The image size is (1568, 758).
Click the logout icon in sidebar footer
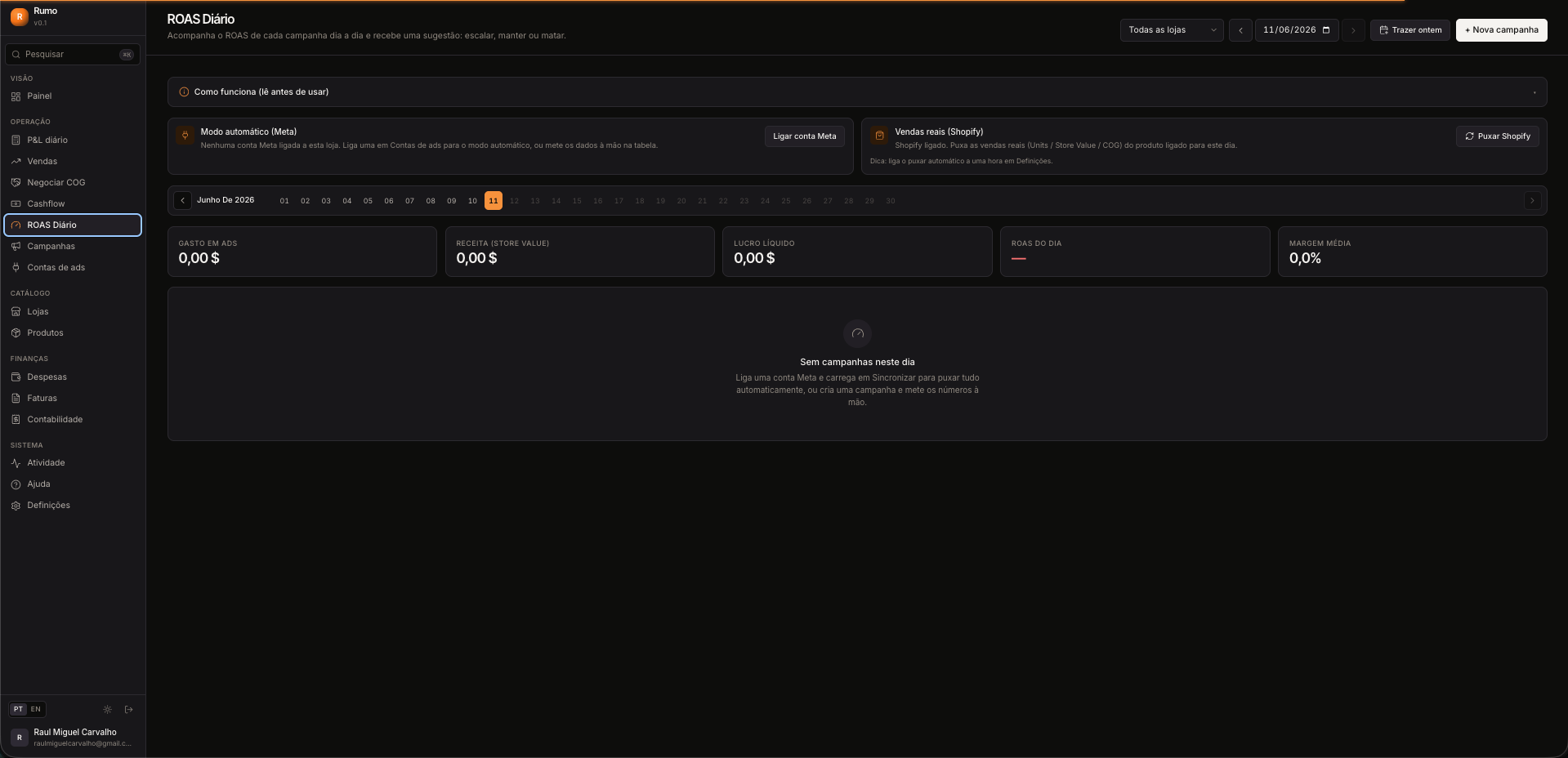click(128, 710)
